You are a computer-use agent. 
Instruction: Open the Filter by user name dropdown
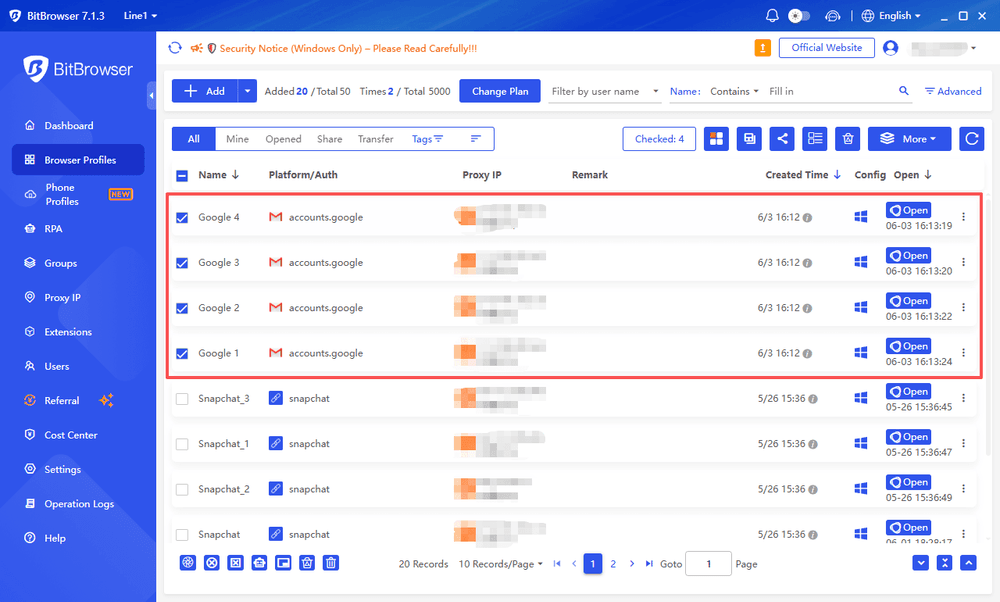click(605, 91)
